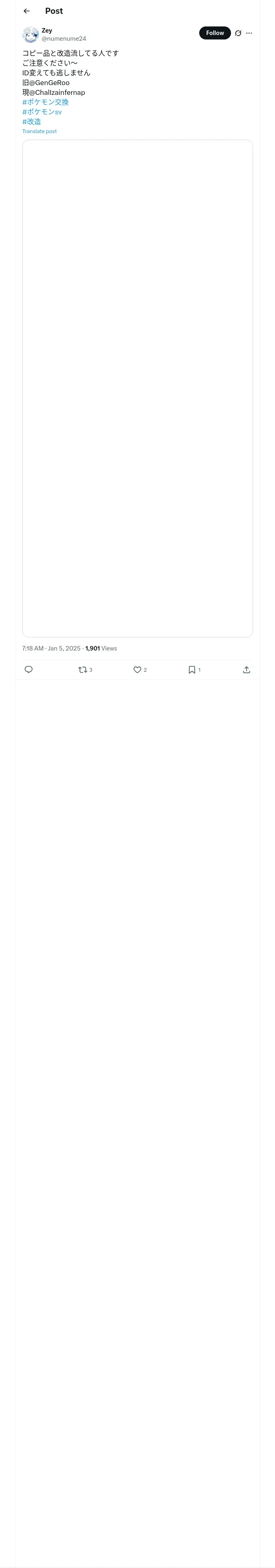Go back using the arrow icon
Image resolution: width=275 pixels, height=1568 pixels.
(x=26, y=11)
